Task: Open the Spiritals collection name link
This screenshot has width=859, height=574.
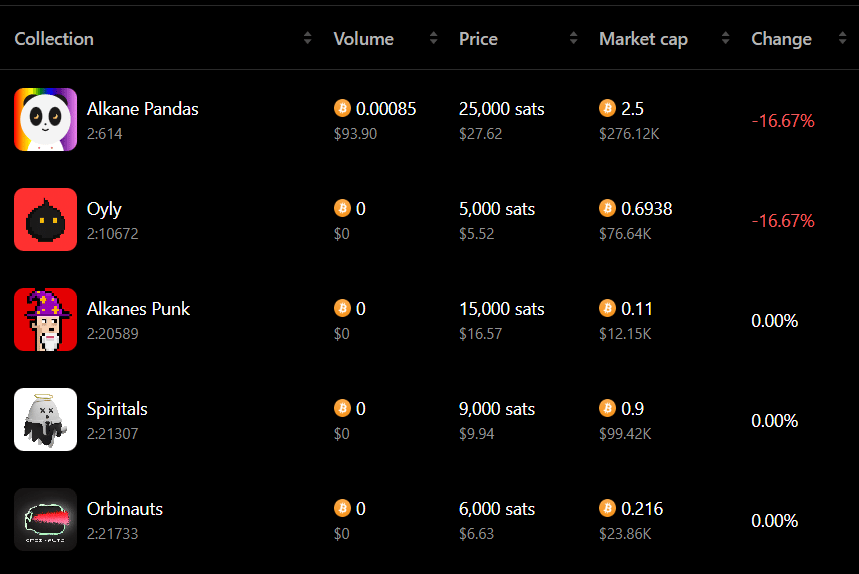Action: click(117, 409)
